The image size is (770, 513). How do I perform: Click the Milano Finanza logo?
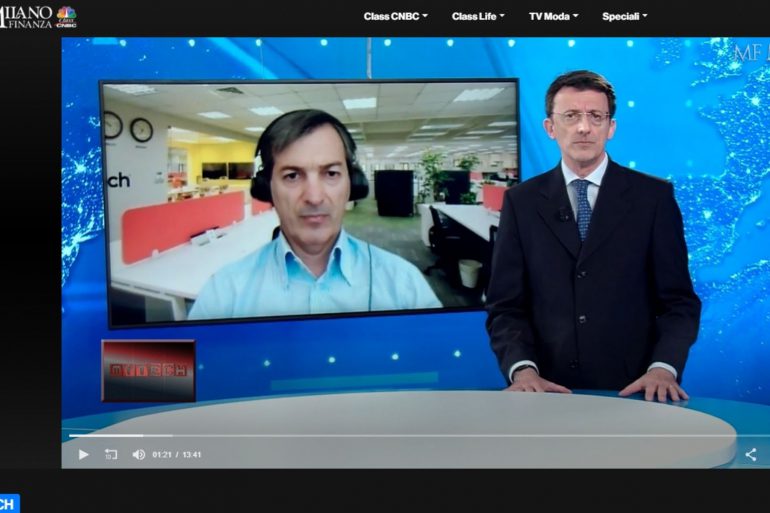click(26, 17)
